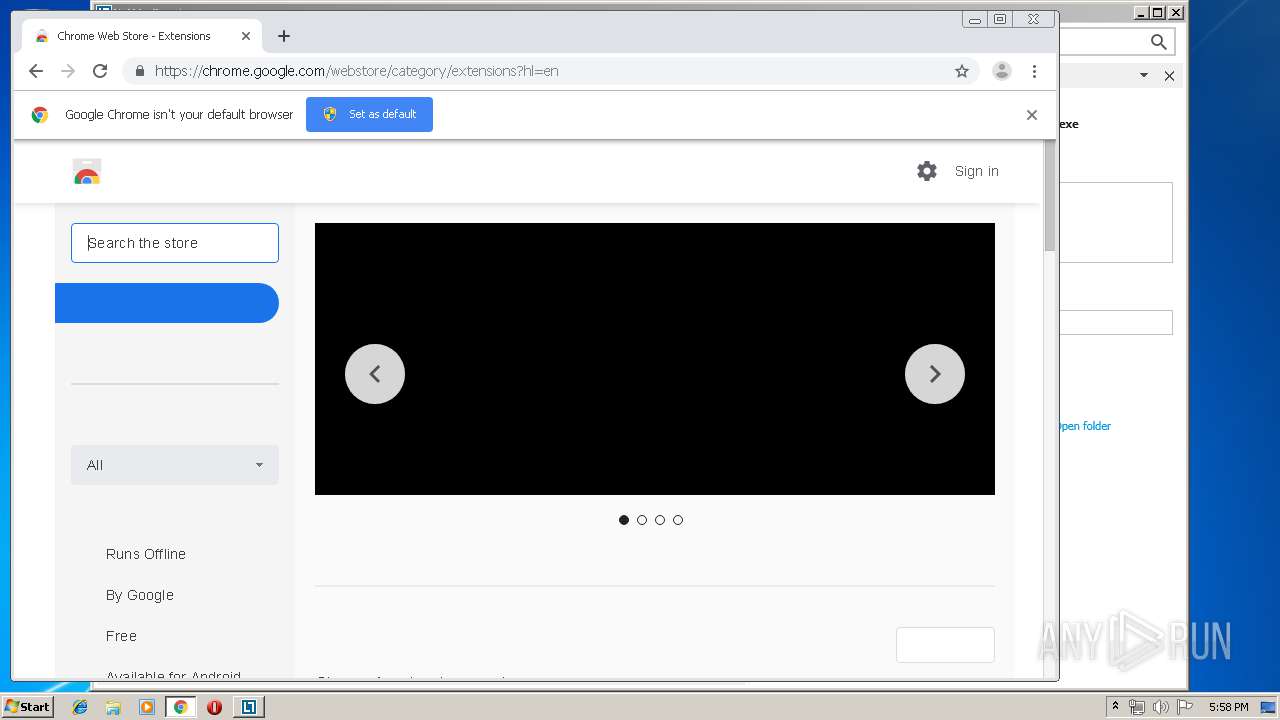Open the volume tray icon

tap(1161, 707)
